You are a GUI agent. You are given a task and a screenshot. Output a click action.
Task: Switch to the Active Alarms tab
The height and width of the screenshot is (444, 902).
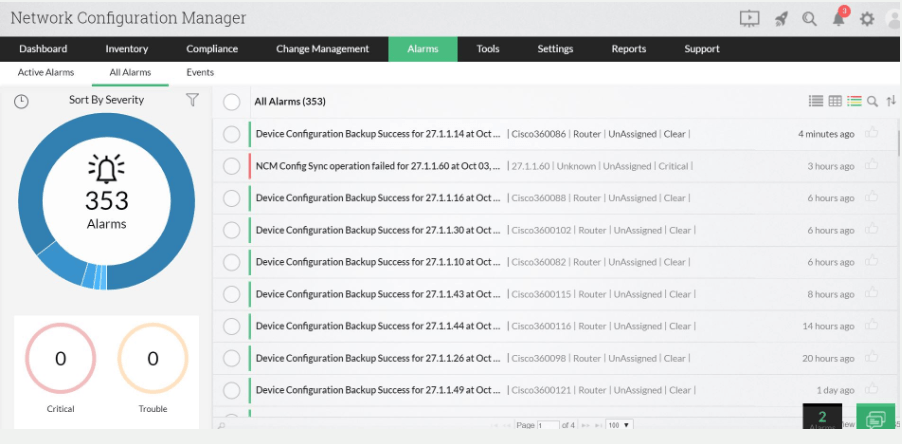pos(46,73)
